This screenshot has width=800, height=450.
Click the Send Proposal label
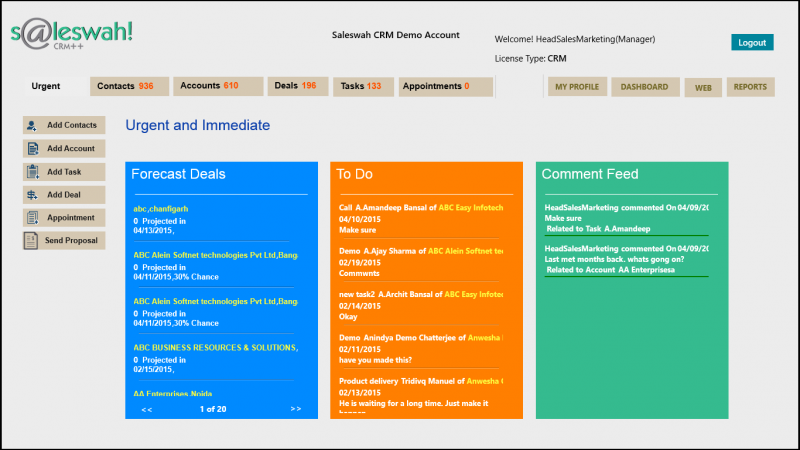click(x=71, y=240)
